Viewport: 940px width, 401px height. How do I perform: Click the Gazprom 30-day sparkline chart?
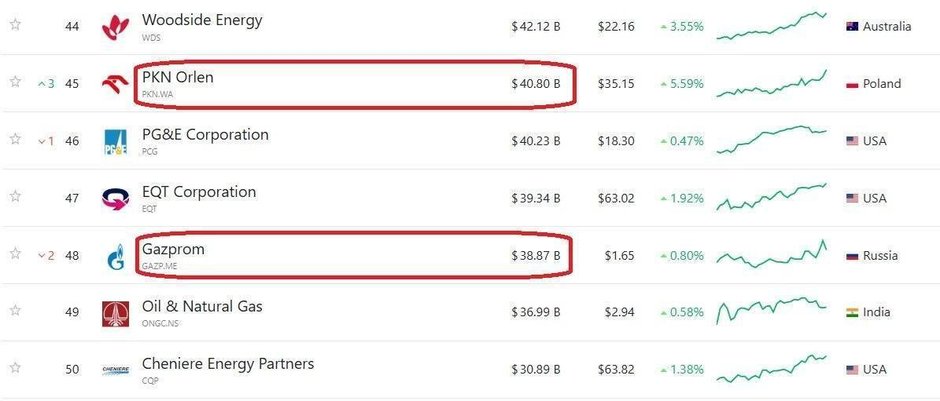(x=771, y=255)
